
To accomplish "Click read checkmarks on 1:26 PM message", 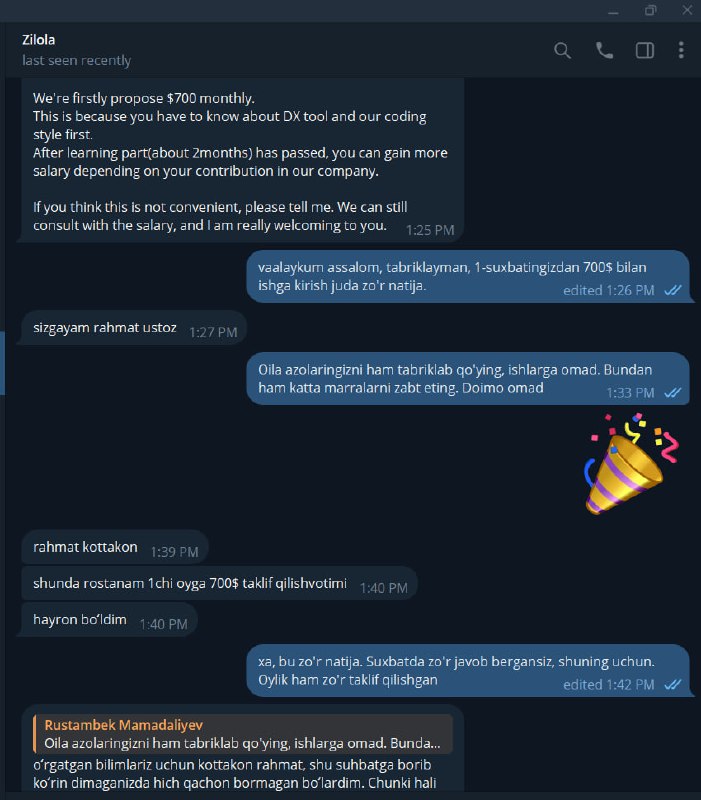I will 673,290.
